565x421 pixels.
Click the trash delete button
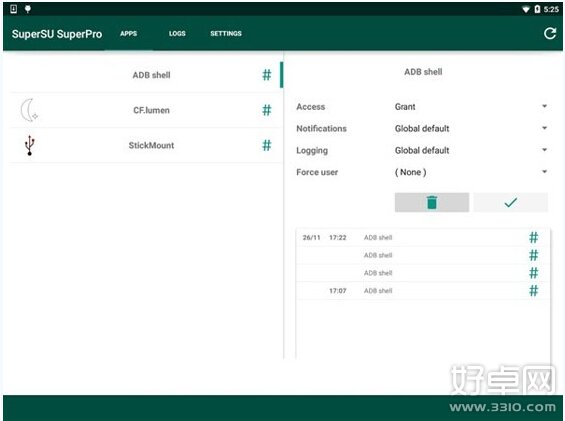coord(432,202)
